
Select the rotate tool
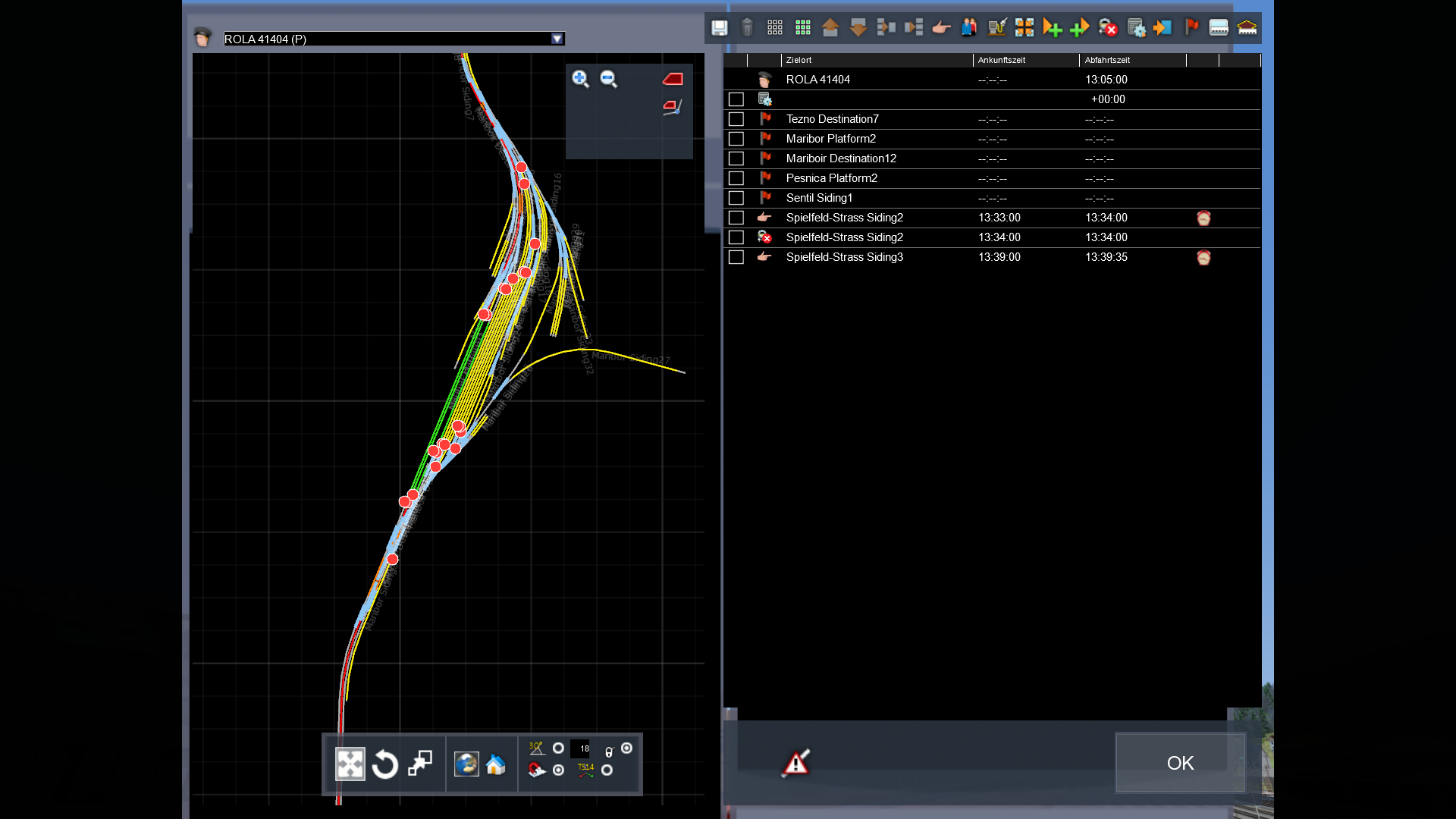pyautogui.click(x=385, y=764)
